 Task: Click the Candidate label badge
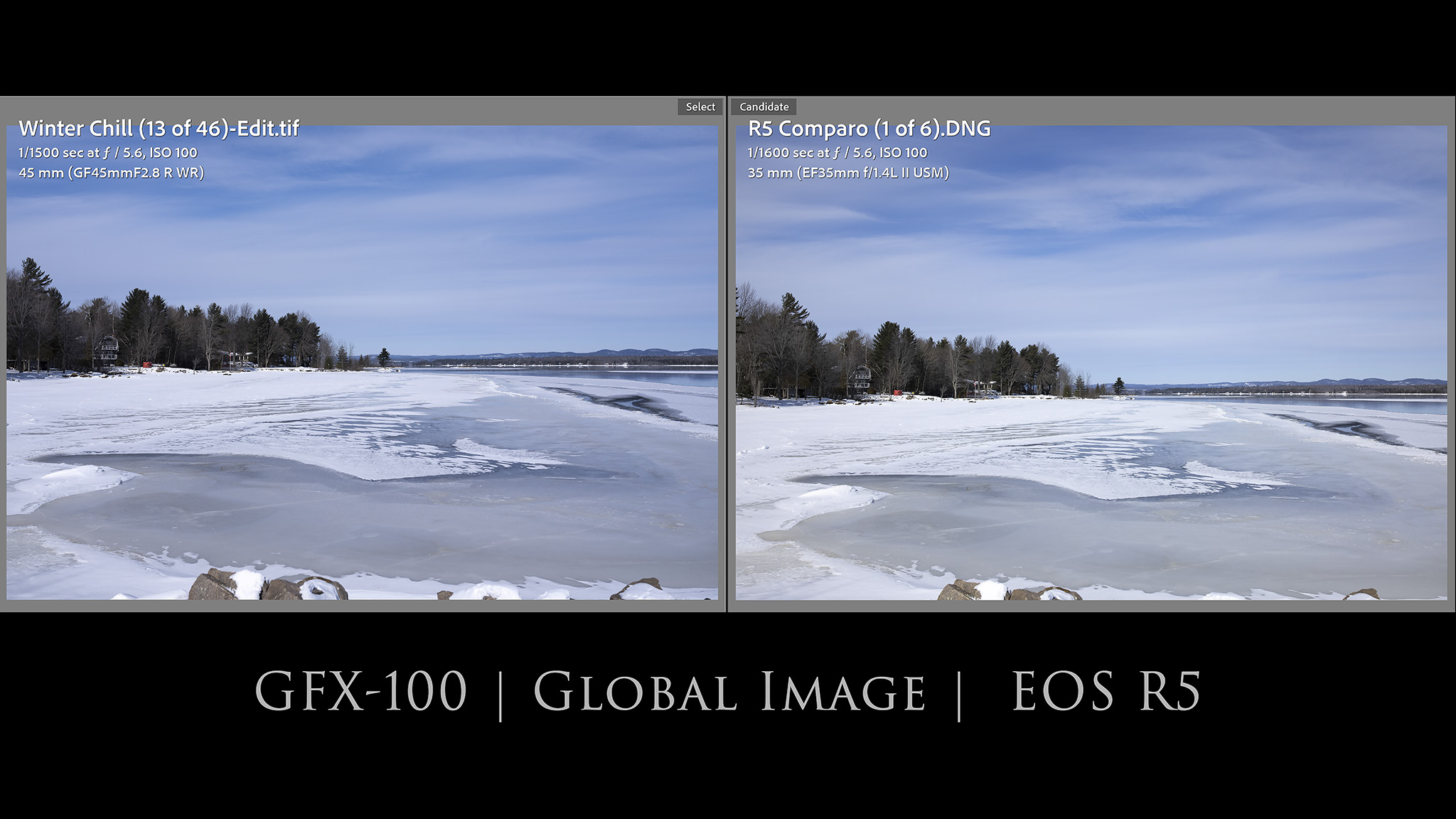tap(764, 107)
